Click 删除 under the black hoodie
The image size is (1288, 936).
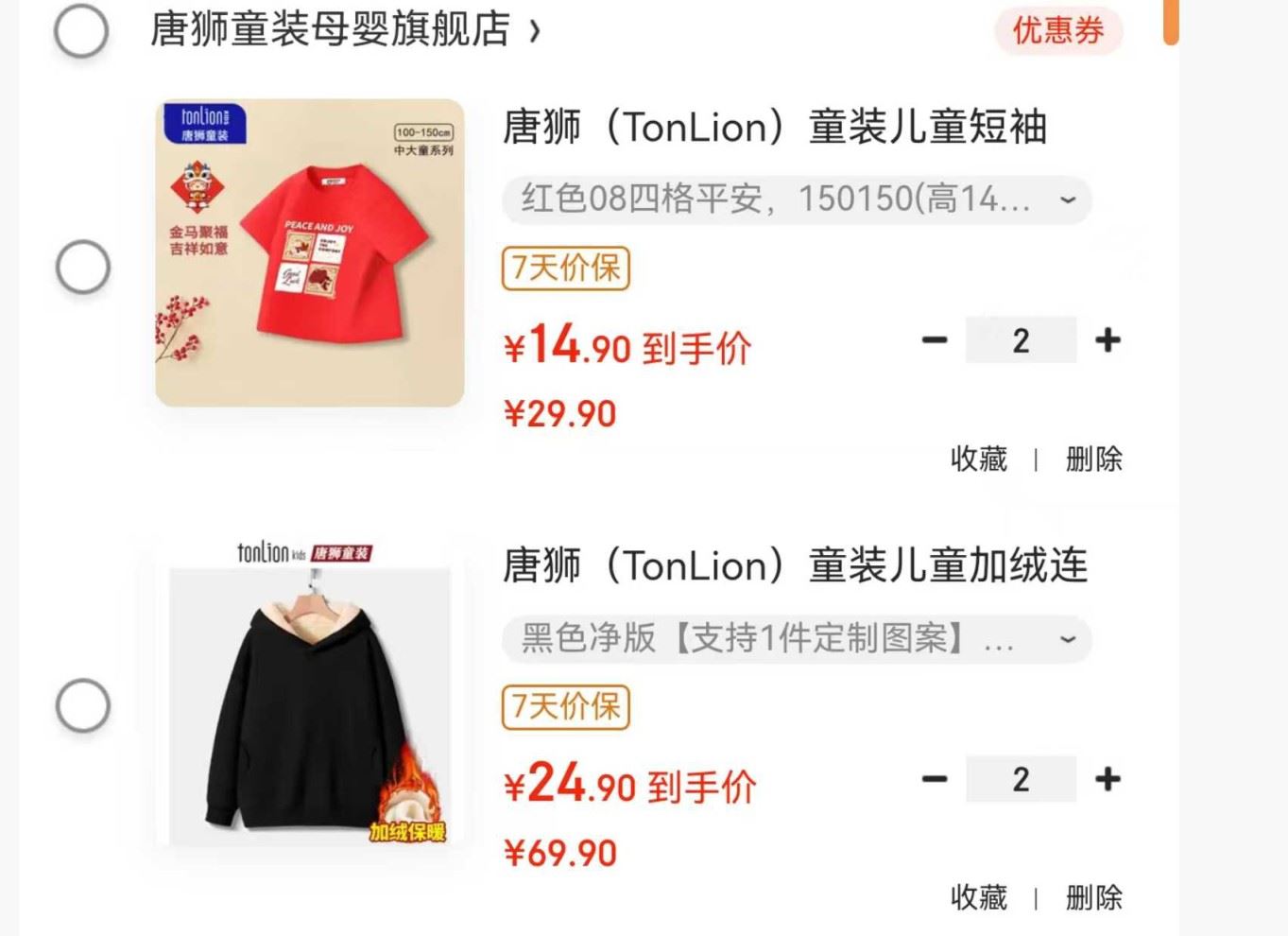pos(1094,897)
